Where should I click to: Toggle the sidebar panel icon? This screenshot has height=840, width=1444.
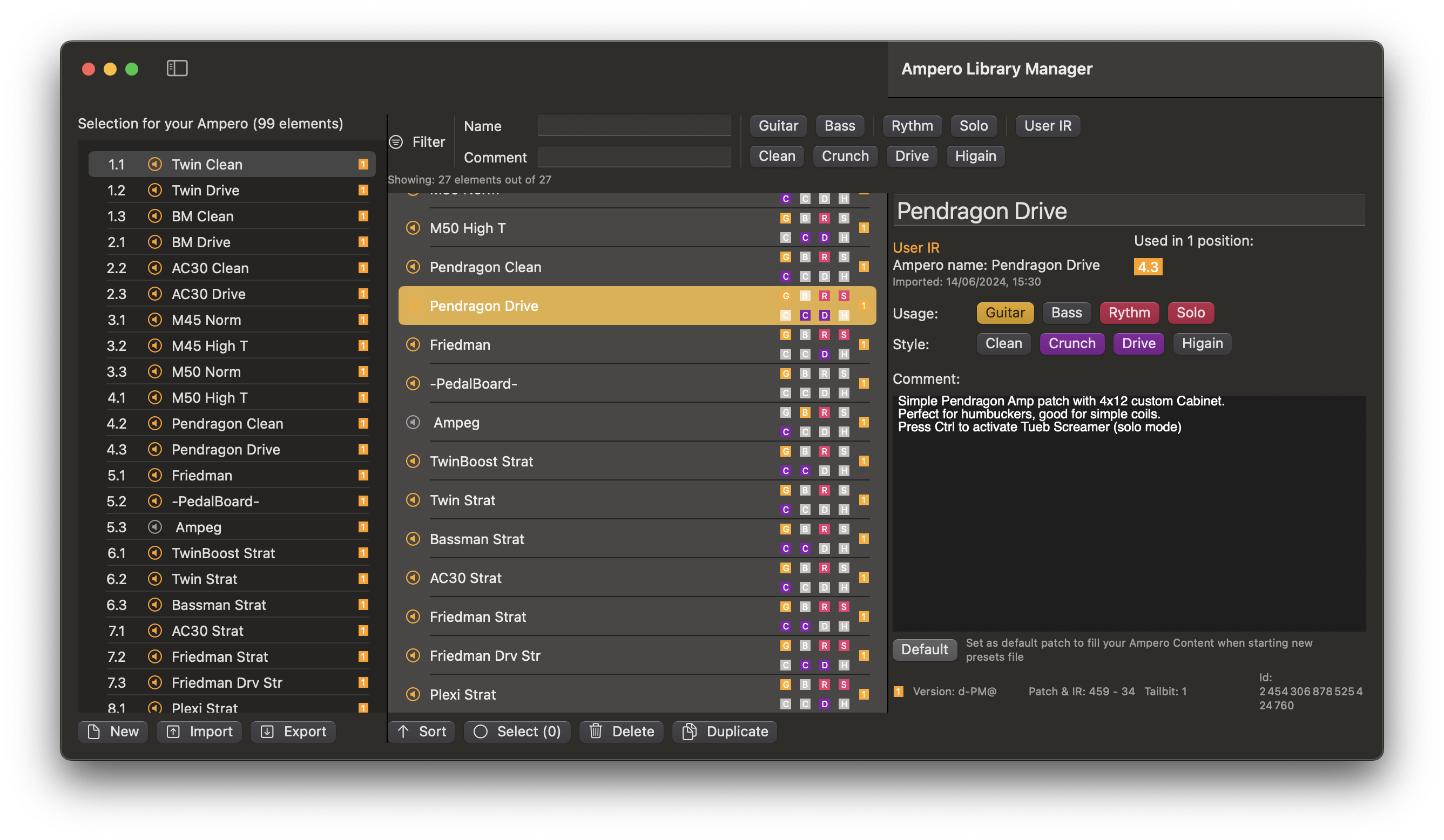pos(177,68)
